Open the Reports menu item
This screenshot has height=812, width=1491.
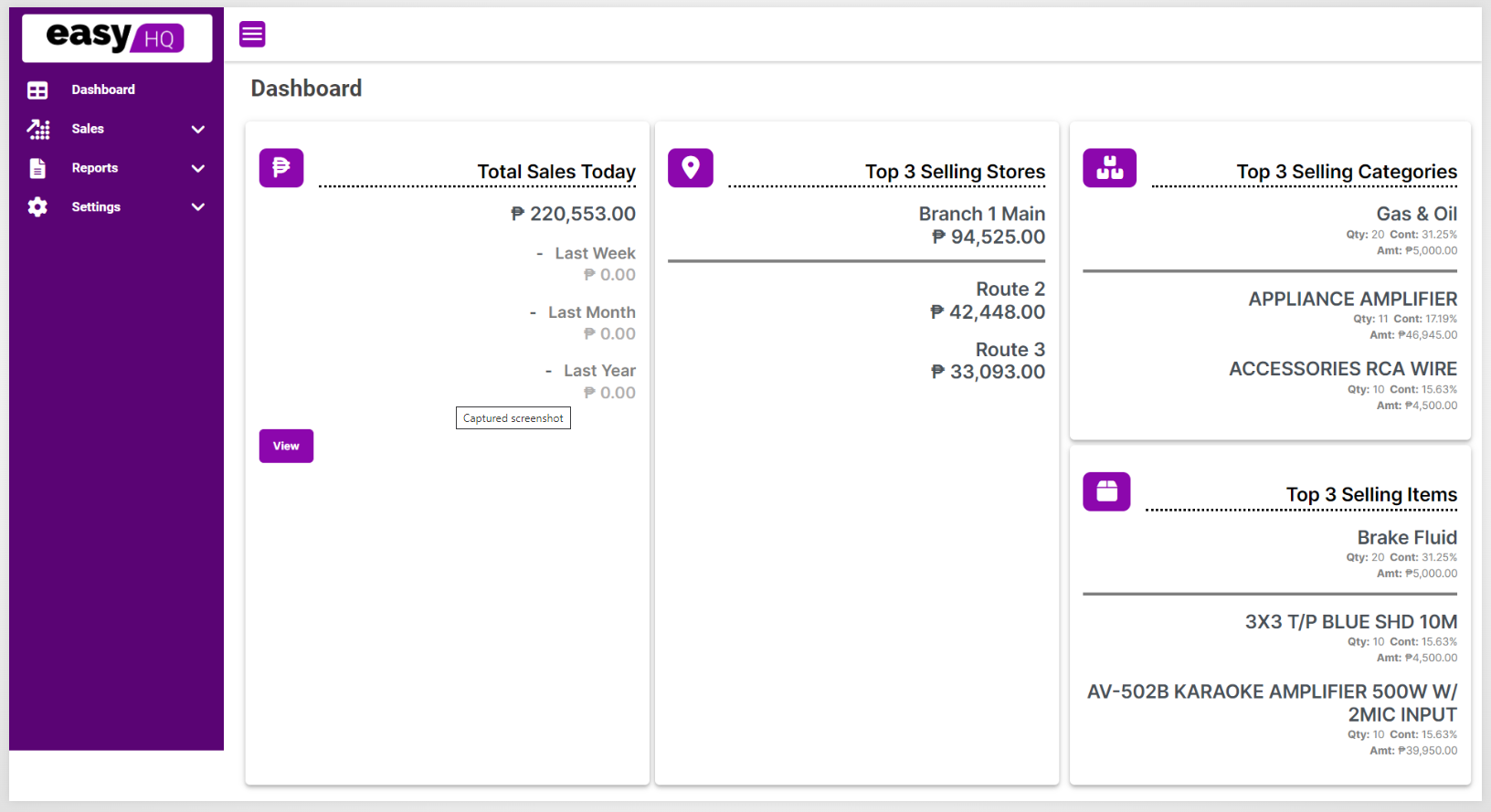pos(95,168)
